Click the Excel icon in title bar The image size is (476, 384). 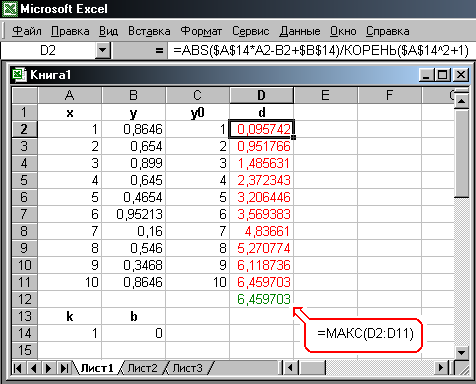[x=9, y=9]
